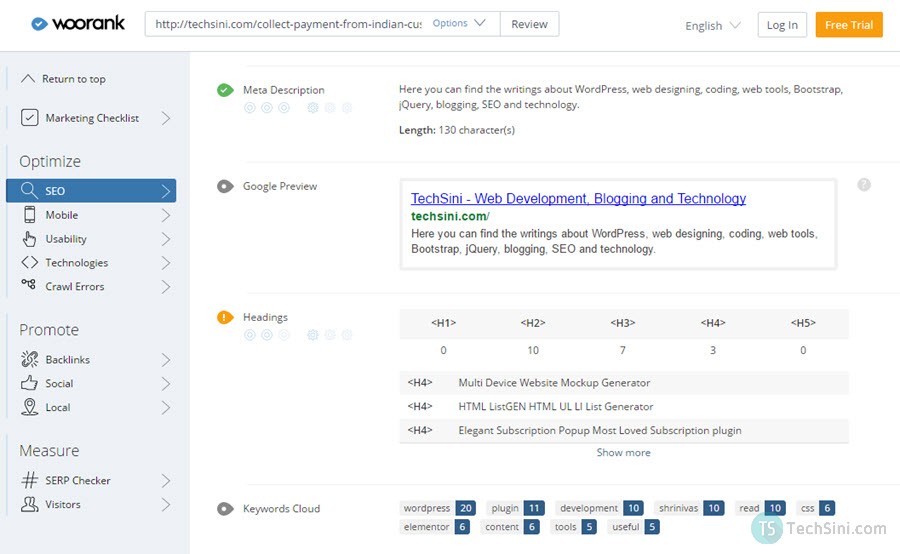The image size is (900, 554).
Task: Click the tools keyword tag
Action: [573, 527]
